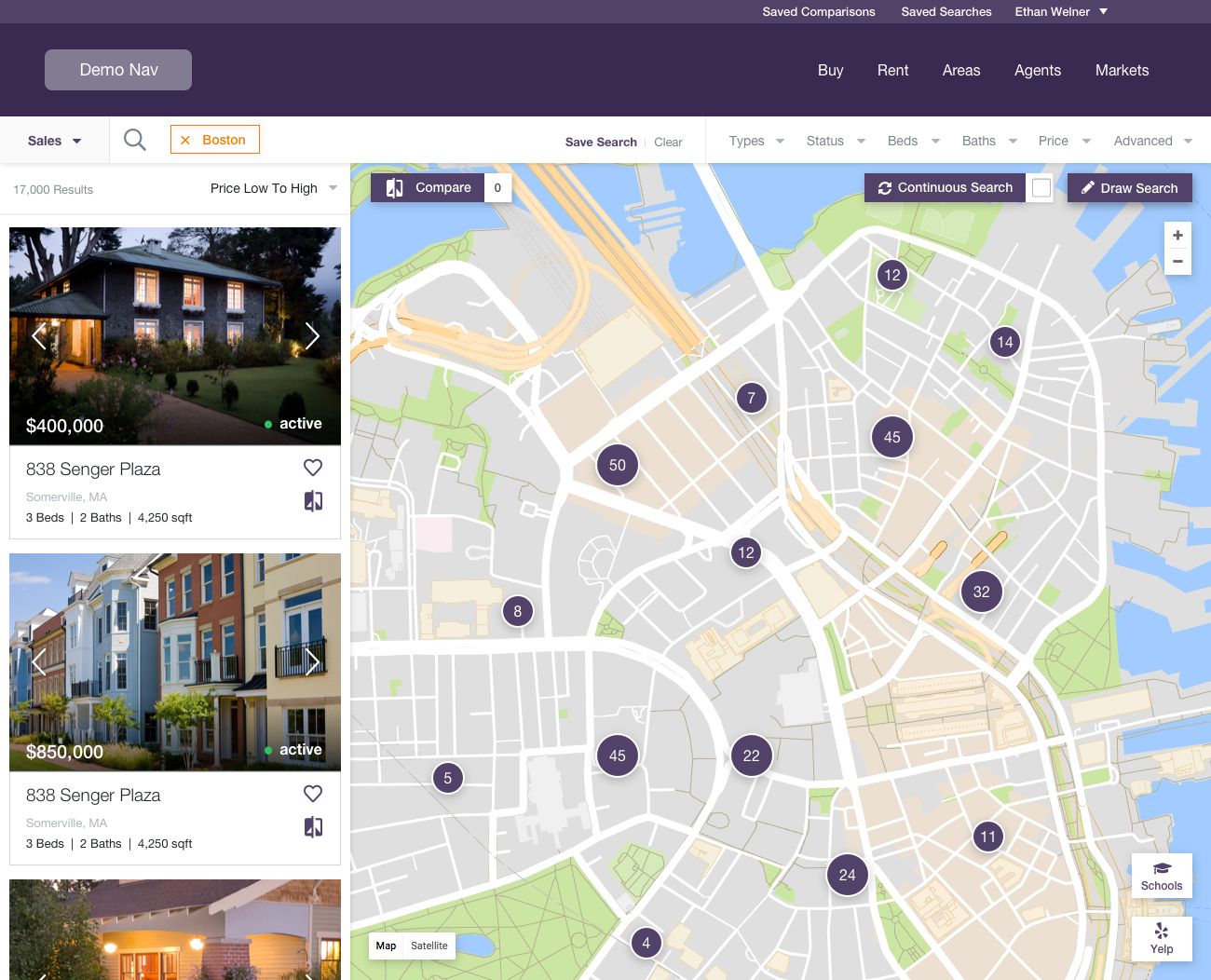Open the Beds filter dropdown
The width and height of the screenshot is (1211, 980).
coord(913,141)
